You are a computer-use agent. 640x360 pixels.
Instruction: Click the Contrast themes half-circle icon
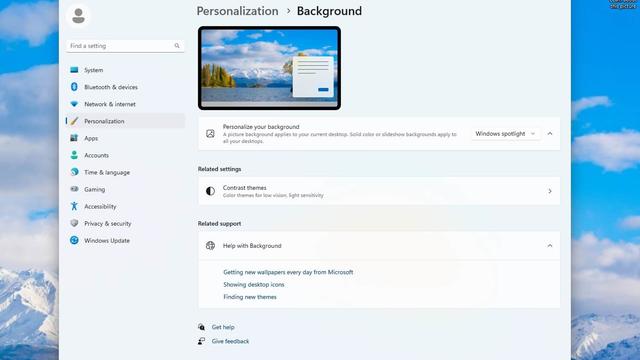click(210, 191)
